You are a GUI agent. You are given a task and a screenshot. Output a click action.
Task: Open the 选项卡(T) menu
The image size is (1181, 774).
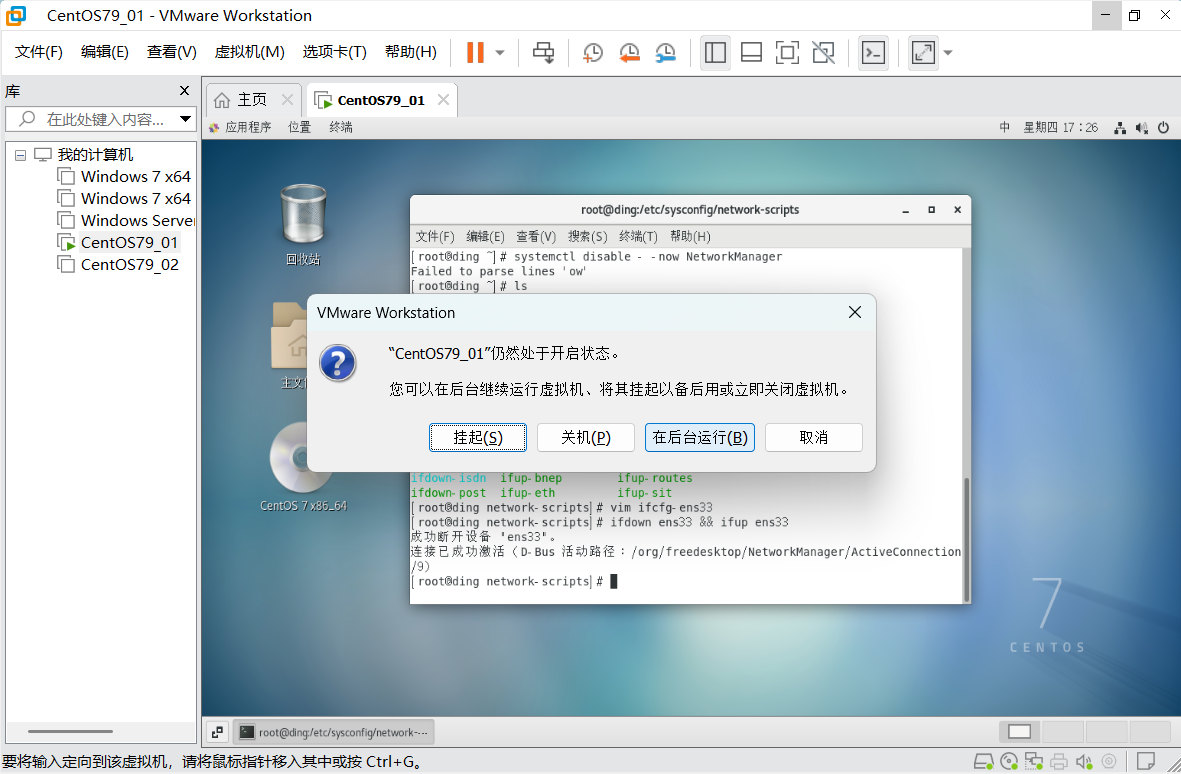tap(334, 52)
